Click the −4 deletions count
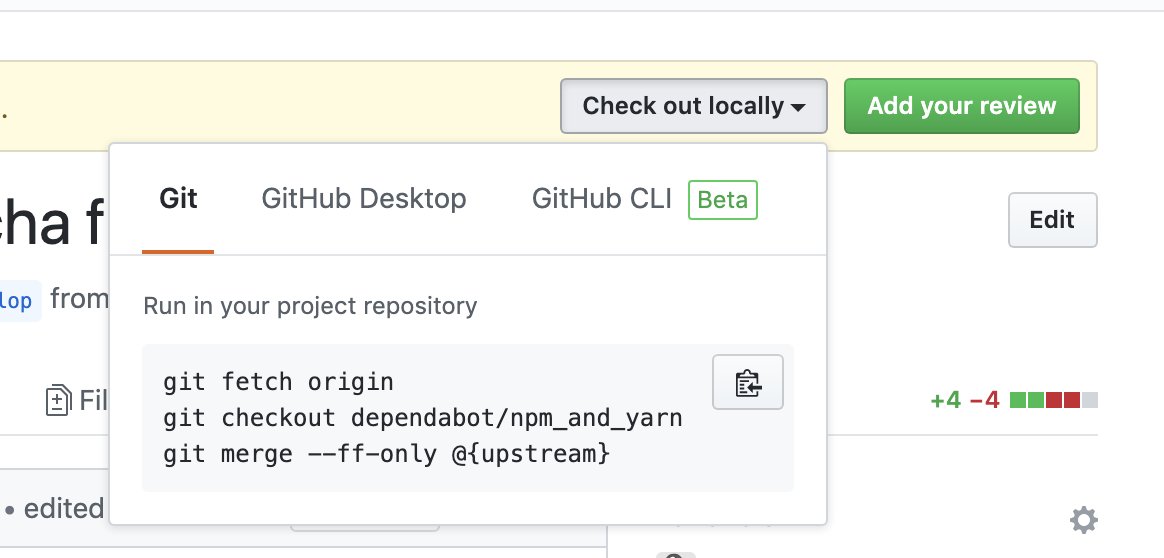The image size is (1164, 558). (984, 401)
